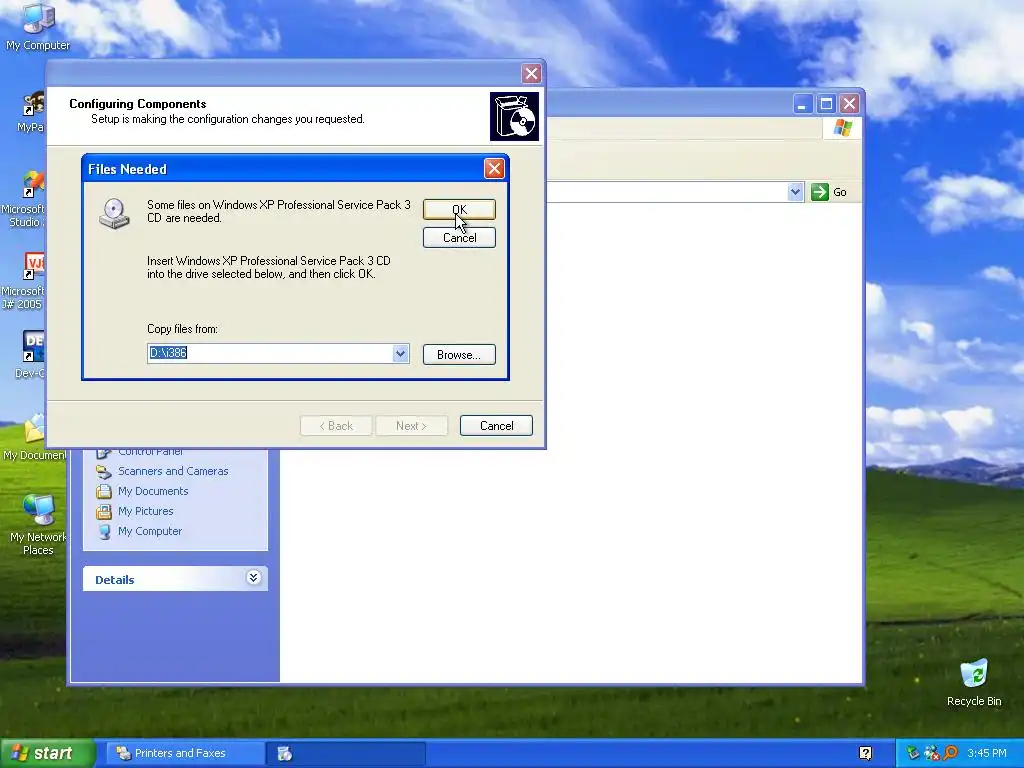Expand the Details panel chevron
Screen dimensions: 1024x768
pos(253,578)
